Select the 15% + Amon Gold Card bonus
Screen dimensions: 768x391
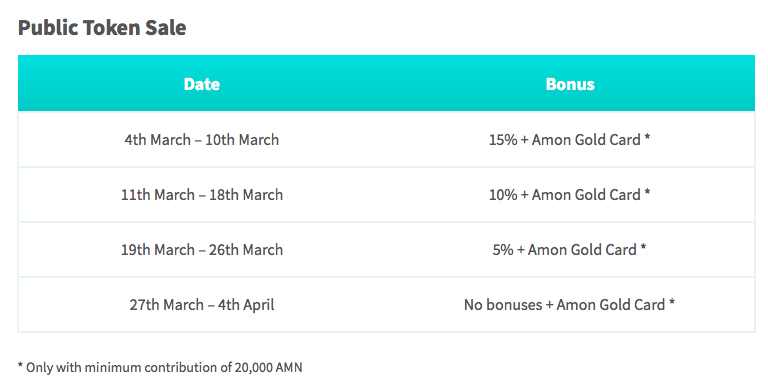pos(570,140)
